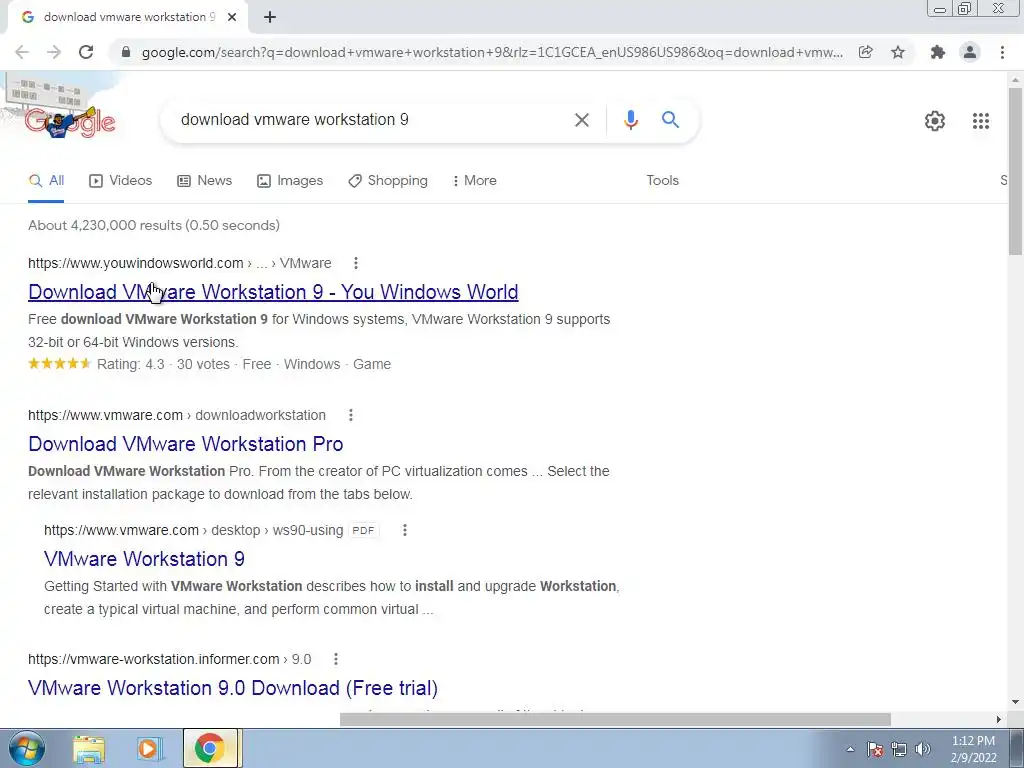Image resolution: width=1024 pixels, height=768 pixels.
Task: Open the volume speaker tray icon
Action: 923,750
